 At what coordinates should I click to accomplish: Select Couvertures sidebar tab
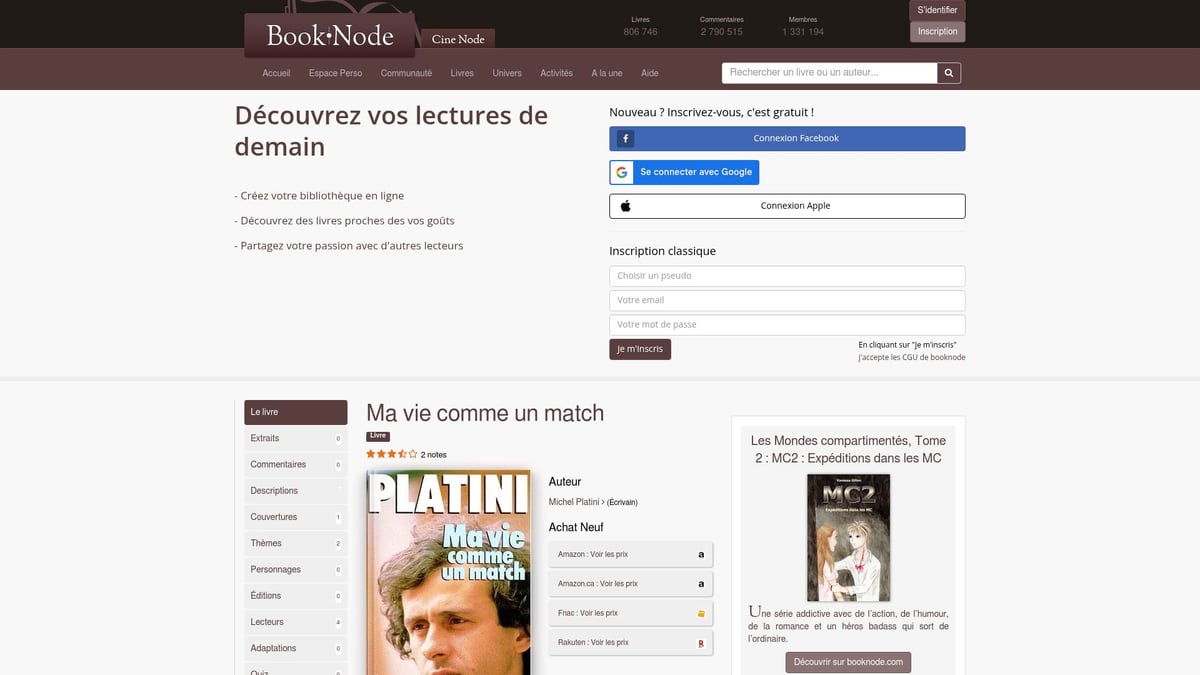[296, 517]
